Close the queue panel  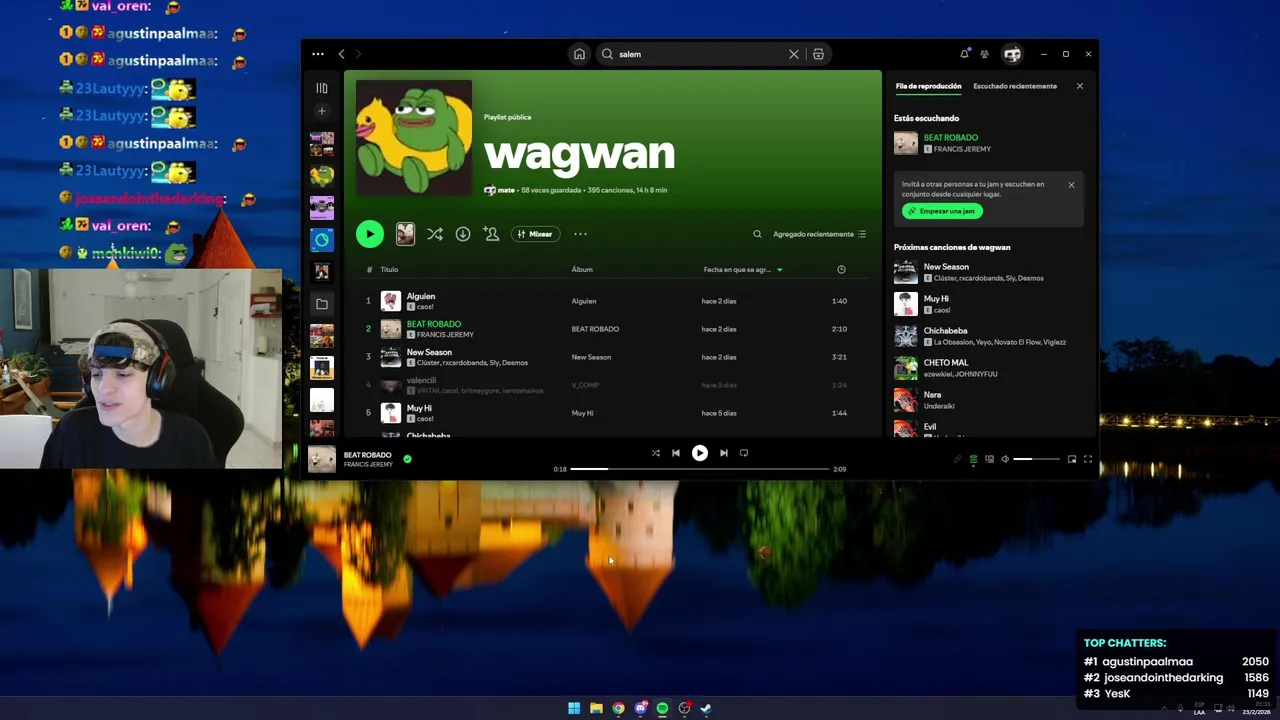(1080, 86)
